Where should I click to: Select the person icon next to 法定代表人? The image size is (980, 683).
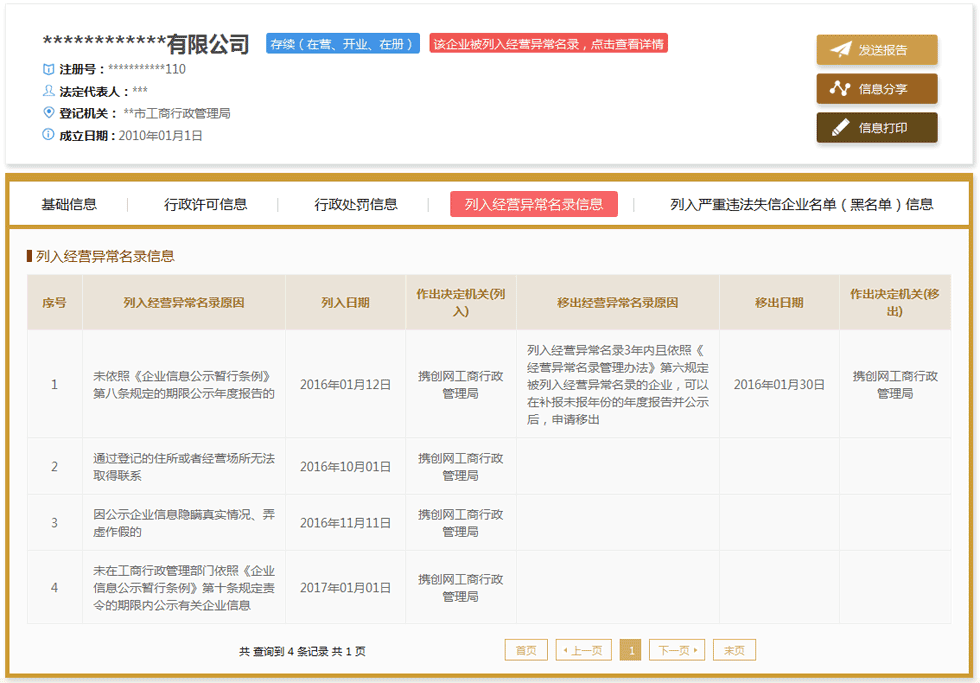(x=40, y=91)
